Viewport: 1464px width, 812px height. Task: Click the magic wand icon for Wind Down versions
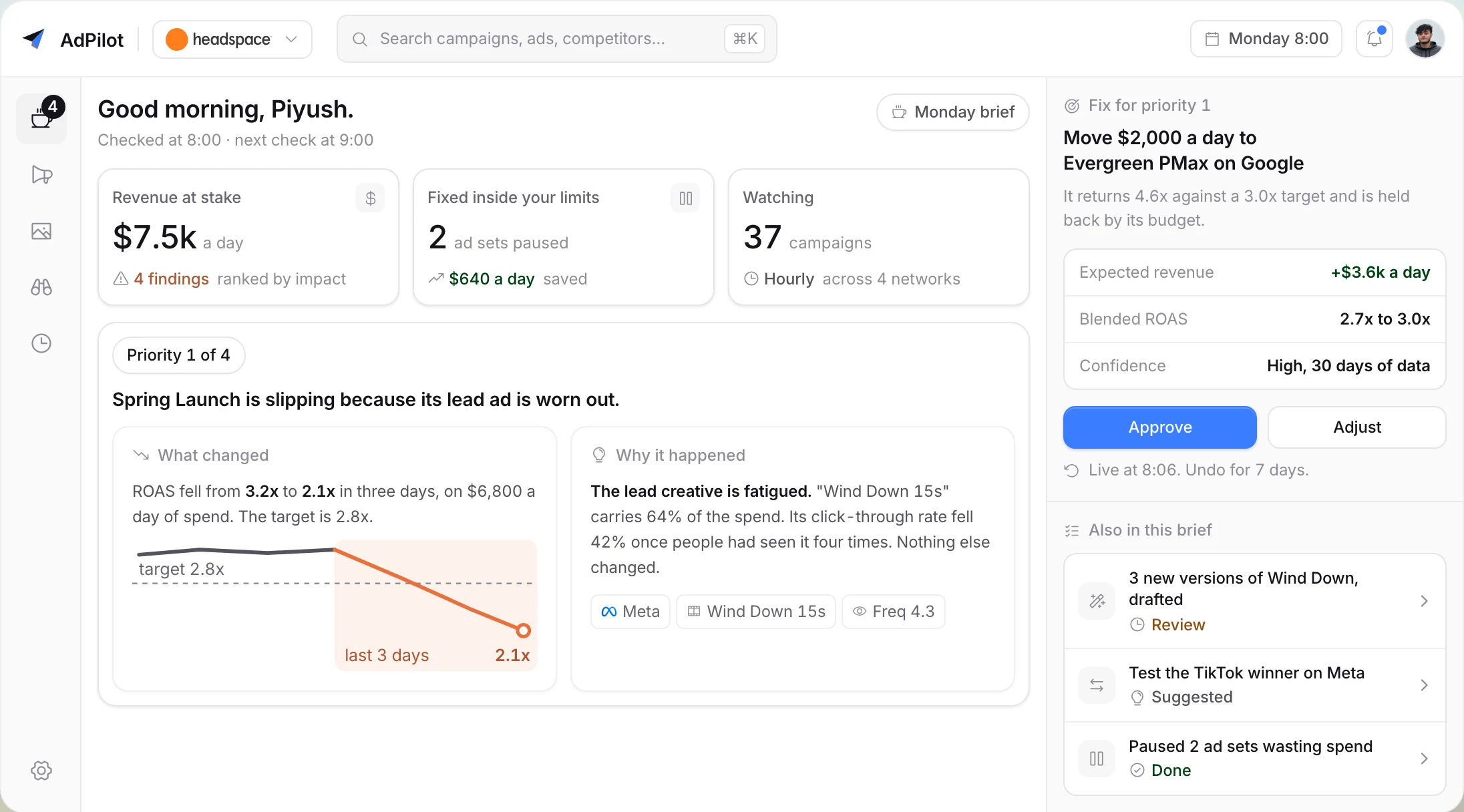click(x=1097, y=601)
